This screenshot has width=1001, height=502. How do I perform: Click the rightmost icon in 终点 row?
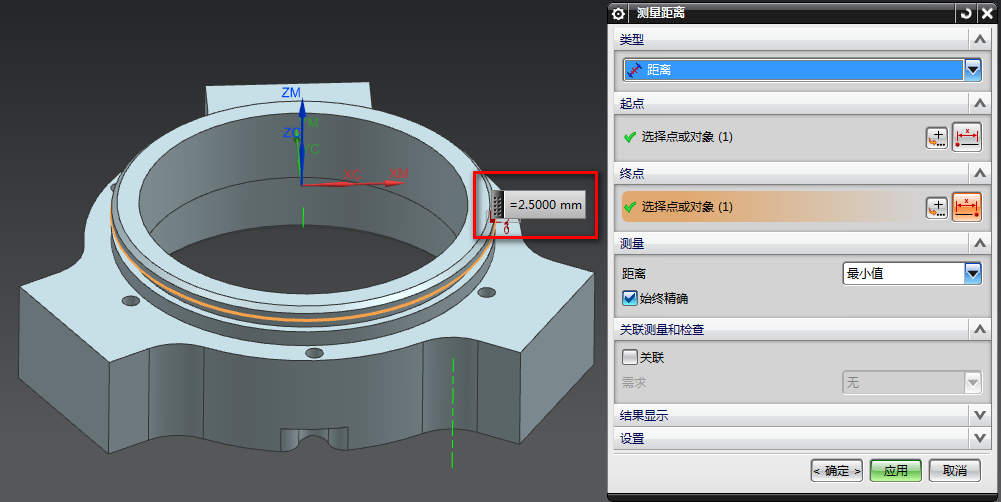click(x=967, y=207)
